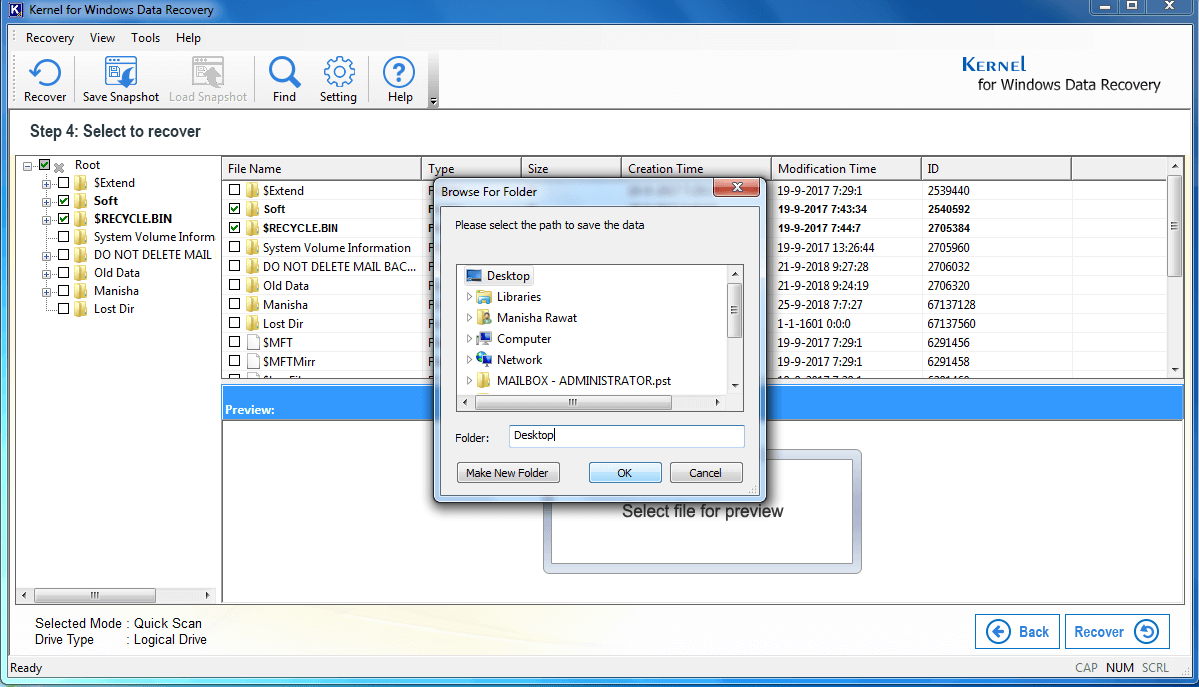Expand the Manisha tree node
Screen dimensions: 1199x687
coord(47,292)
